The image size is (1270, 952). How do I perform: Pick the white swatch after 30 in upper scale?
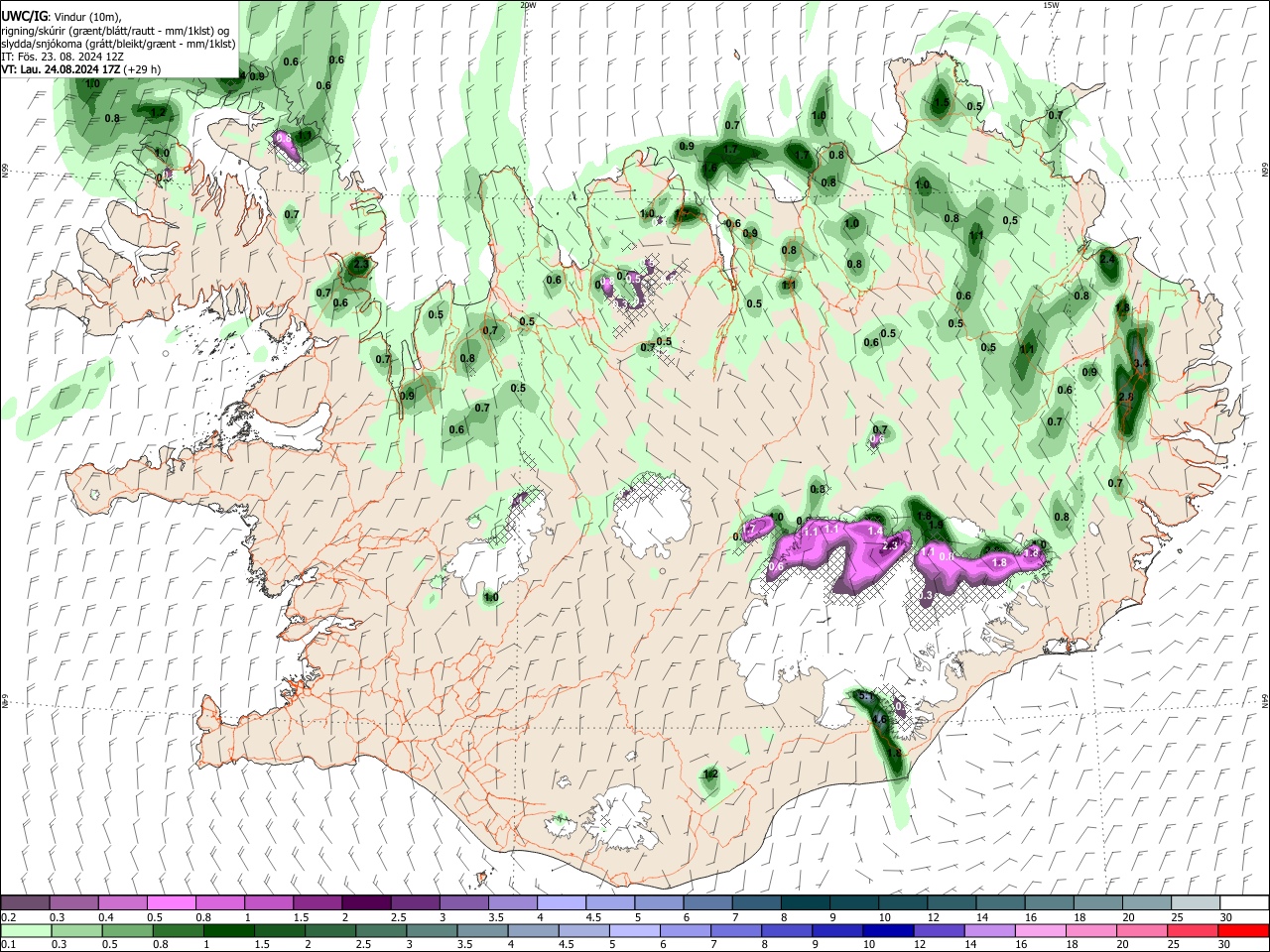click(1243, 903)
